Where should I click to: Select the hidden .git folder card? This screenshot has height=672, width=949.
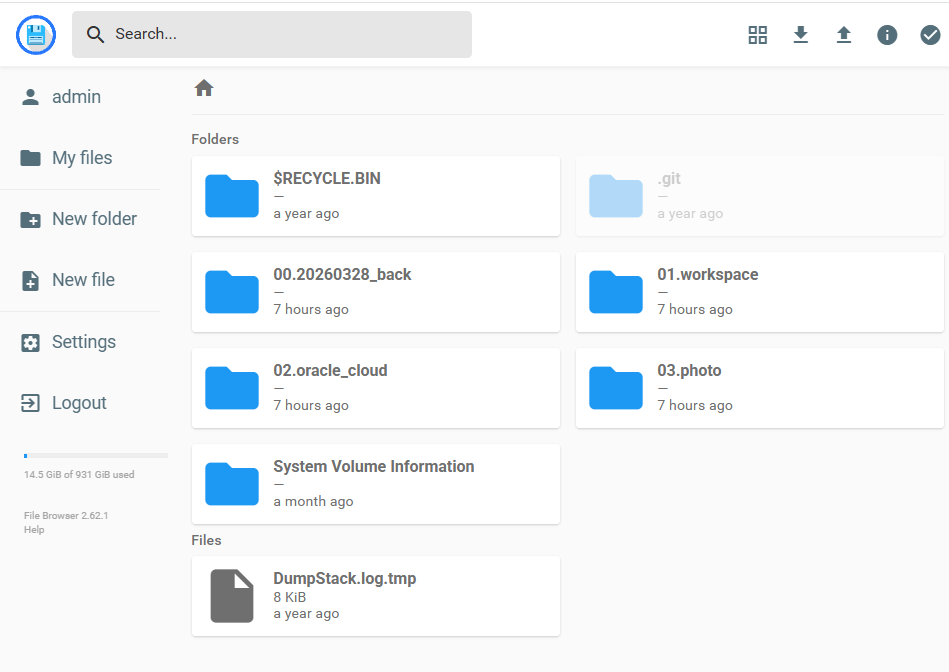[760, 196]
